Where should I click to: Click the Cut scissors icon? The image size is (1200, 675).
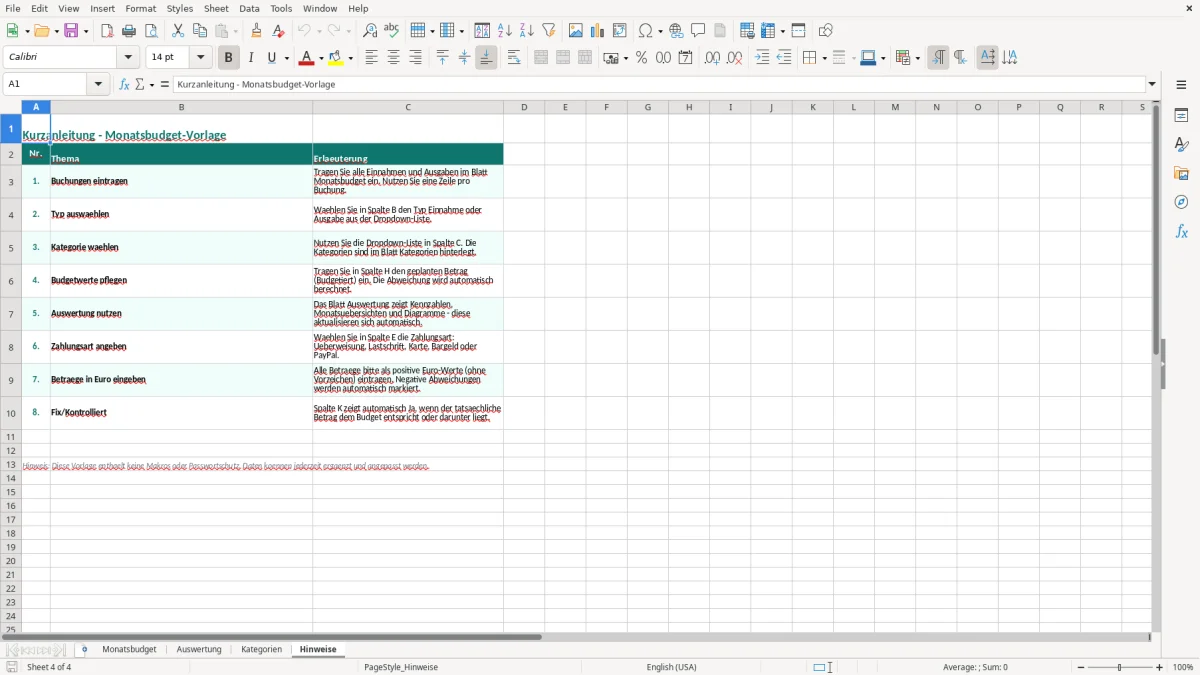point(178,31)
